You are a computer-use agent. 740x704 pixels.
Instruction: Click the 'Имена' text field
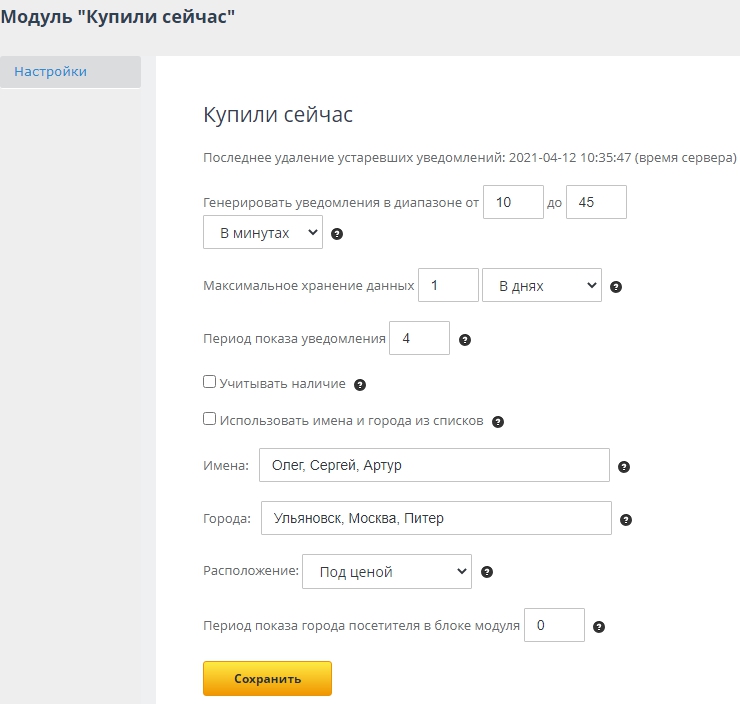coord(433,465)
